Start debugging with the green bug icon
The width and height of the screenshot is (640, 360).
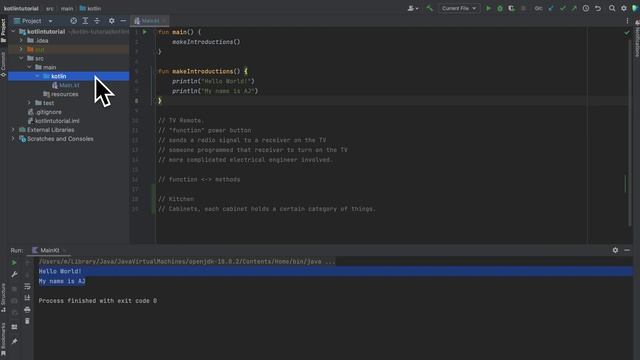(x=500, y=8)
